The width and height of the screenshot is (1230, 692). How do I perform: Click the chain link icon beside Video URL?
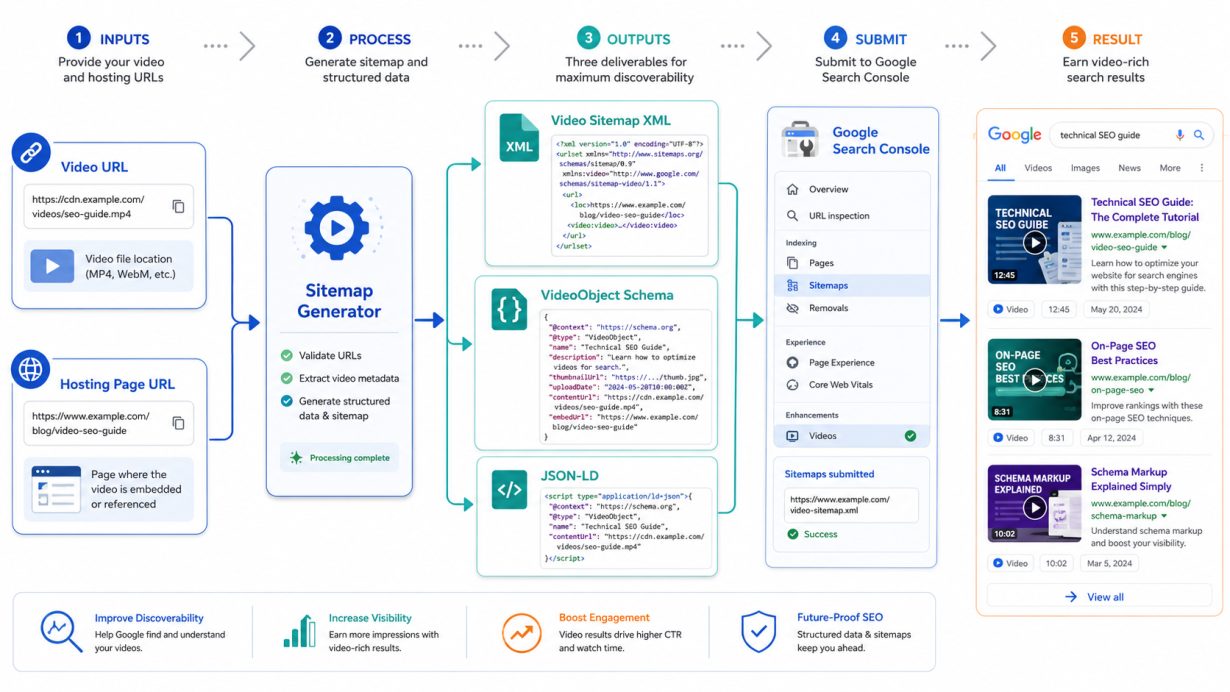(x=31, y=153)
